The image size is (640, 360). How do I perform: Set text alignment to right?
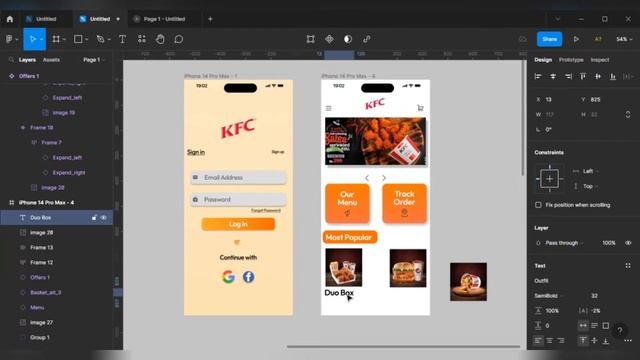pyautogui.click(x=561, y=340)
